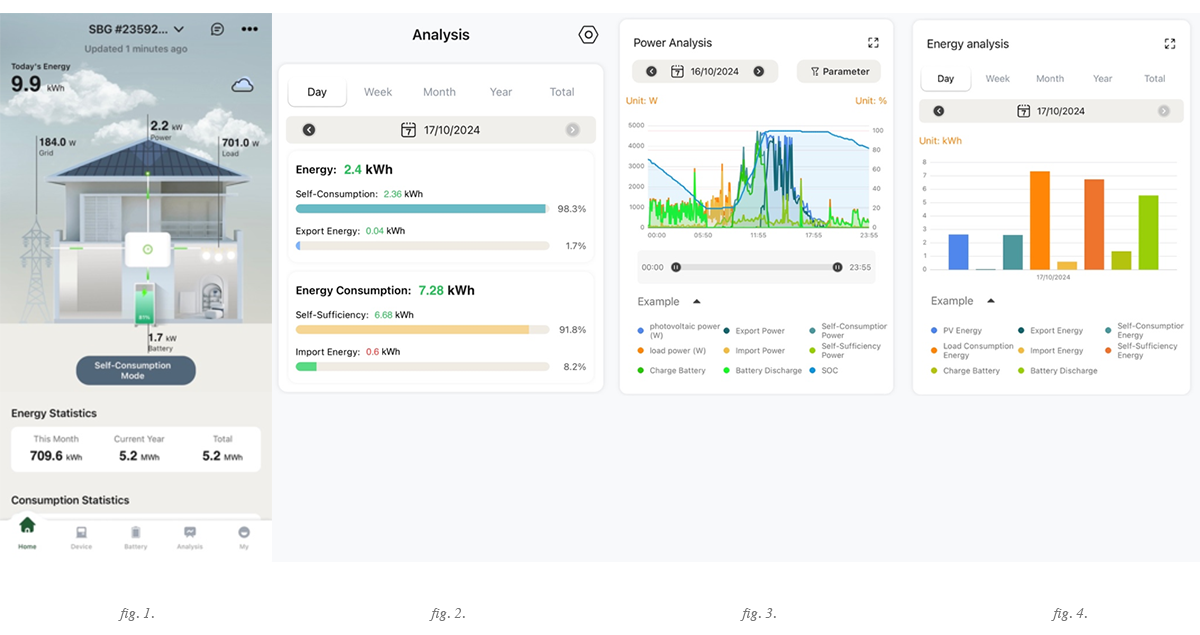Screen dimensions: 1200x635
Task: Expand Power Analysis chart to fullscreen
Action: coord(873,43)
